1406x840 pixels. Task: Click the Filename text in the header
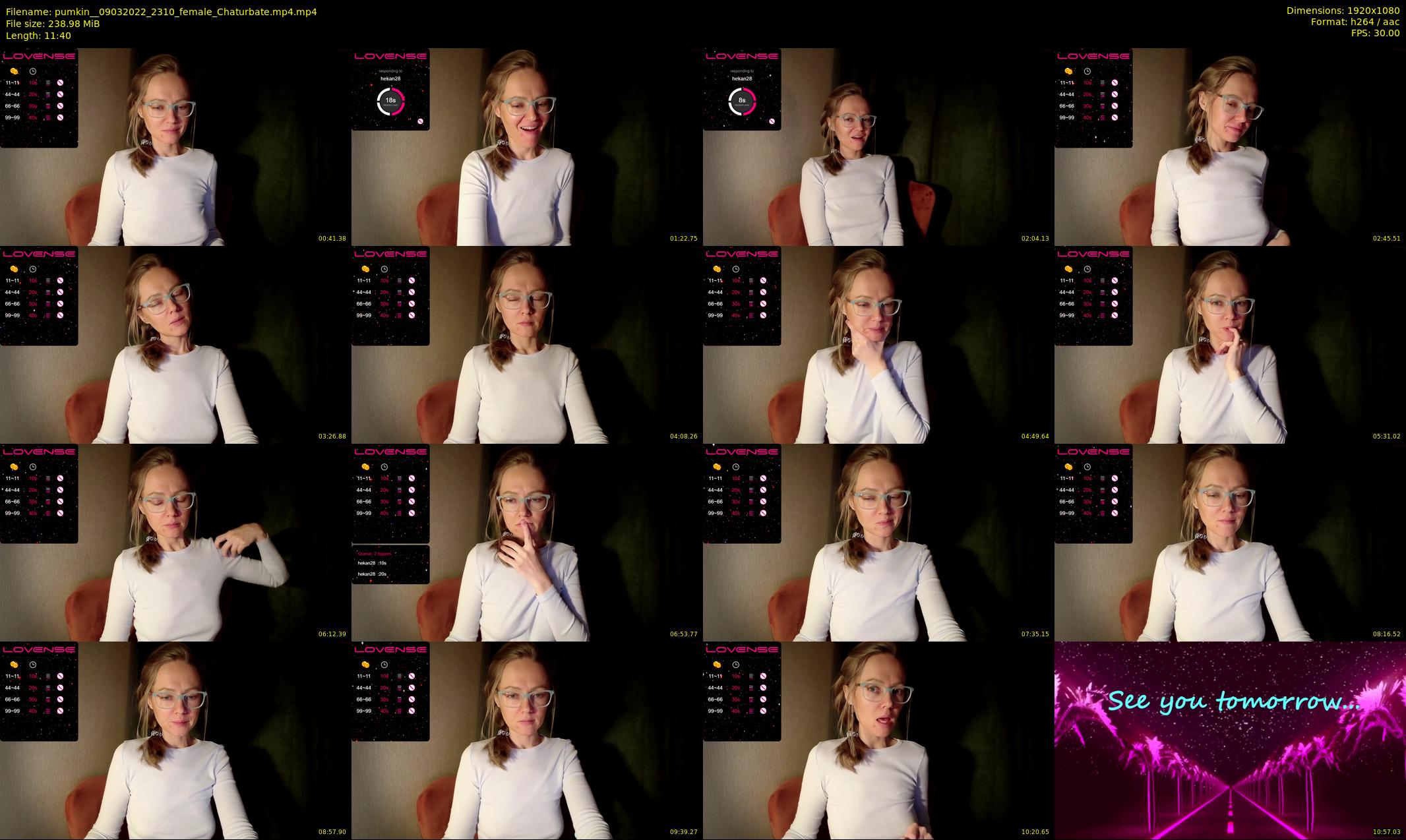162,11
